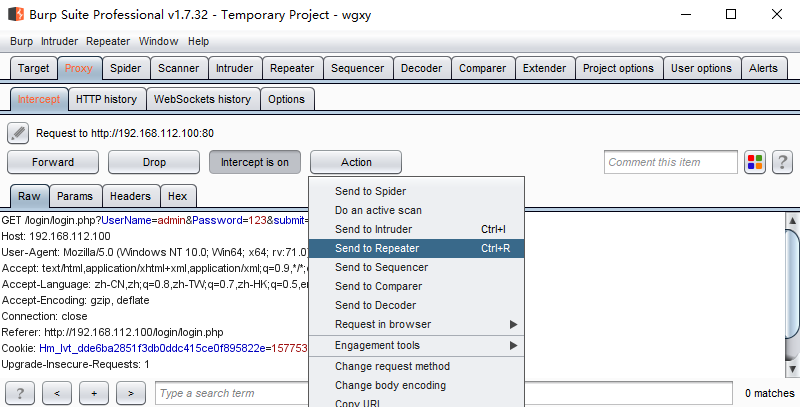
Task: Open the Action dropdown menu
Action: [356, 162]
